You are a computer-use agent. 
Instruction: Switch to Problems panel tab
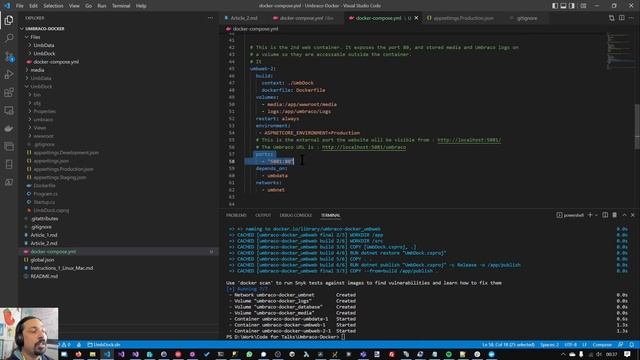point(236,215)
